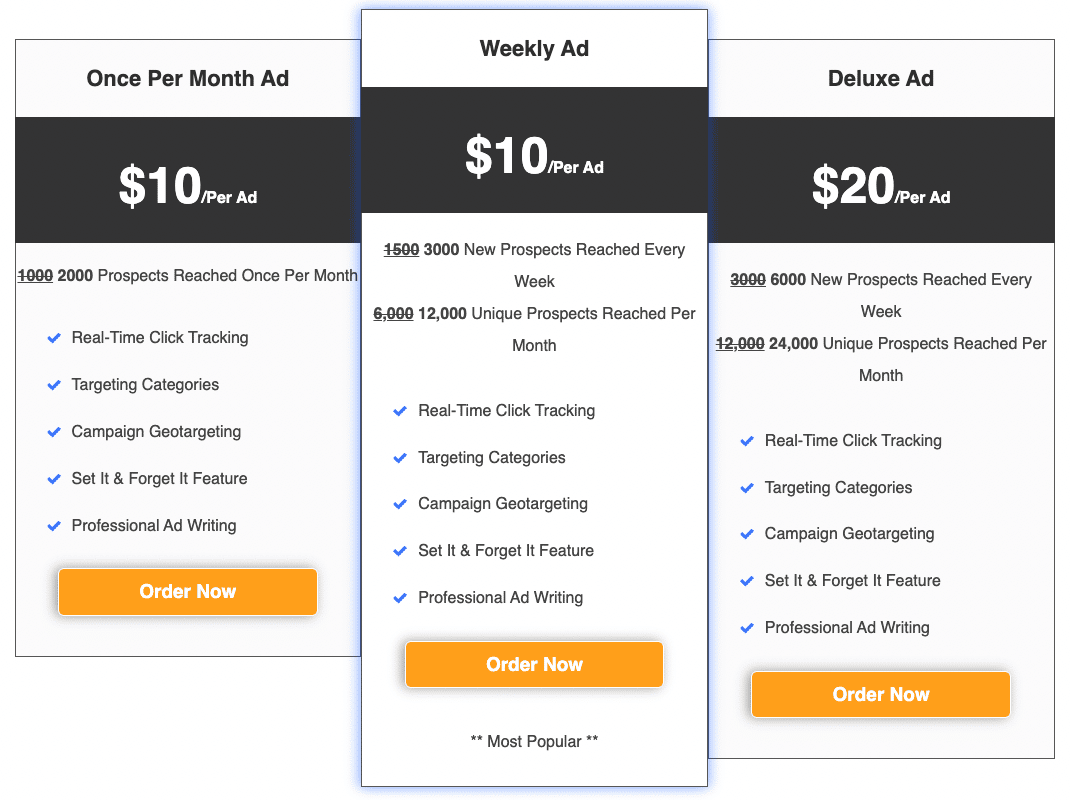Click checkmark beside Set It & Forget It in Weekly Ad
The image size is (1070, 800).
(x=400, y=551)
